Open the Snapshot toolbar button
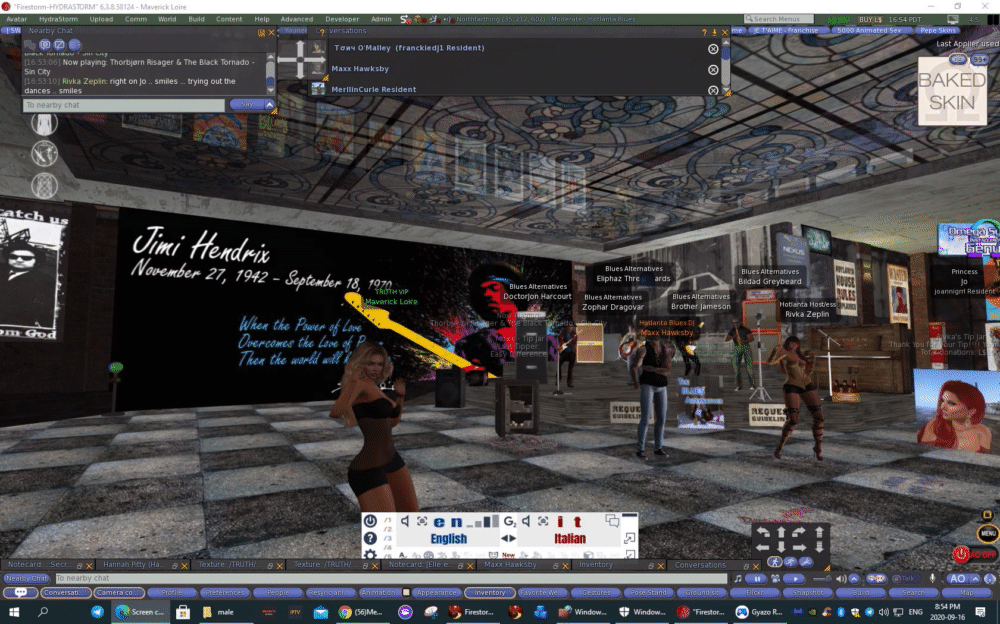The image size is (1000, 624). [x=807, y=593]
